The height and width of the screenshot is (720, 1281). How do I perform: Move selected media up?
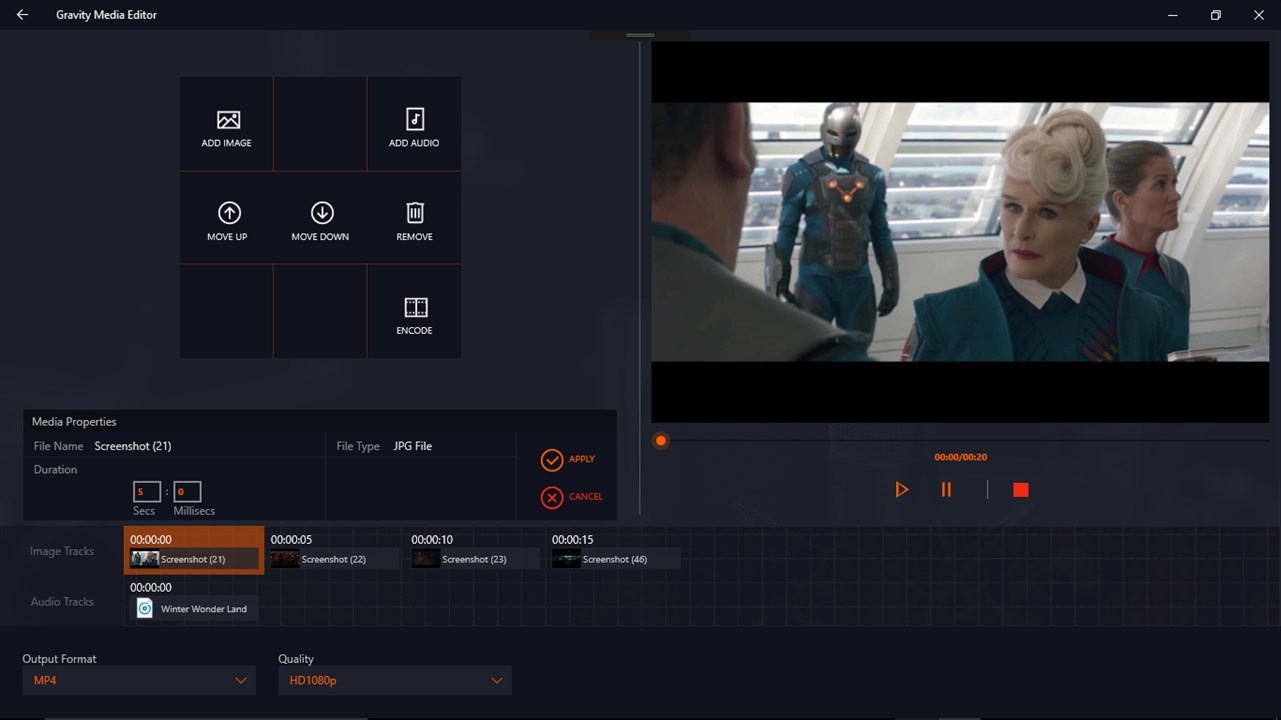click(x=229, y=213)
